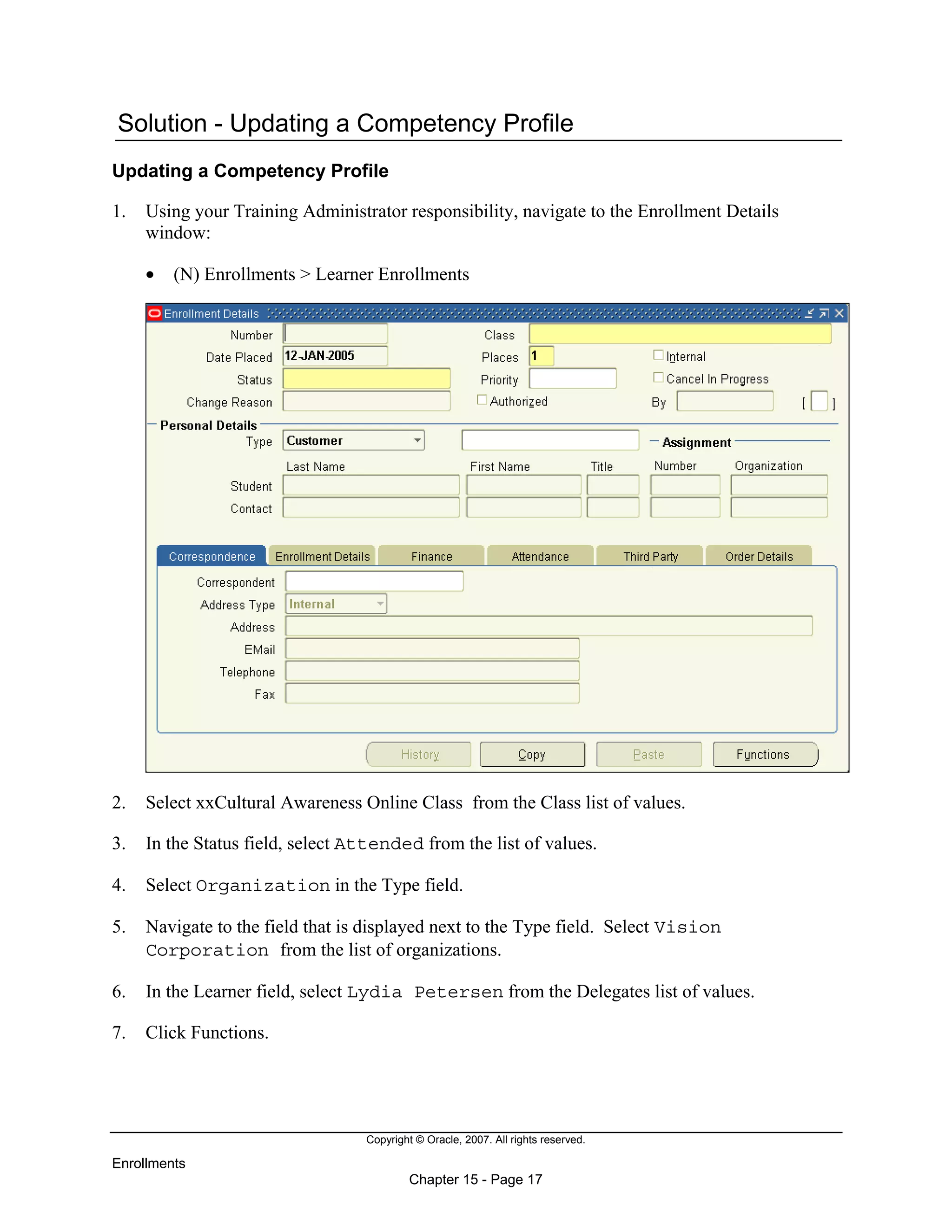Click the Correspondent field
The width and height of the screenshot is (952, 1232).
375,581
